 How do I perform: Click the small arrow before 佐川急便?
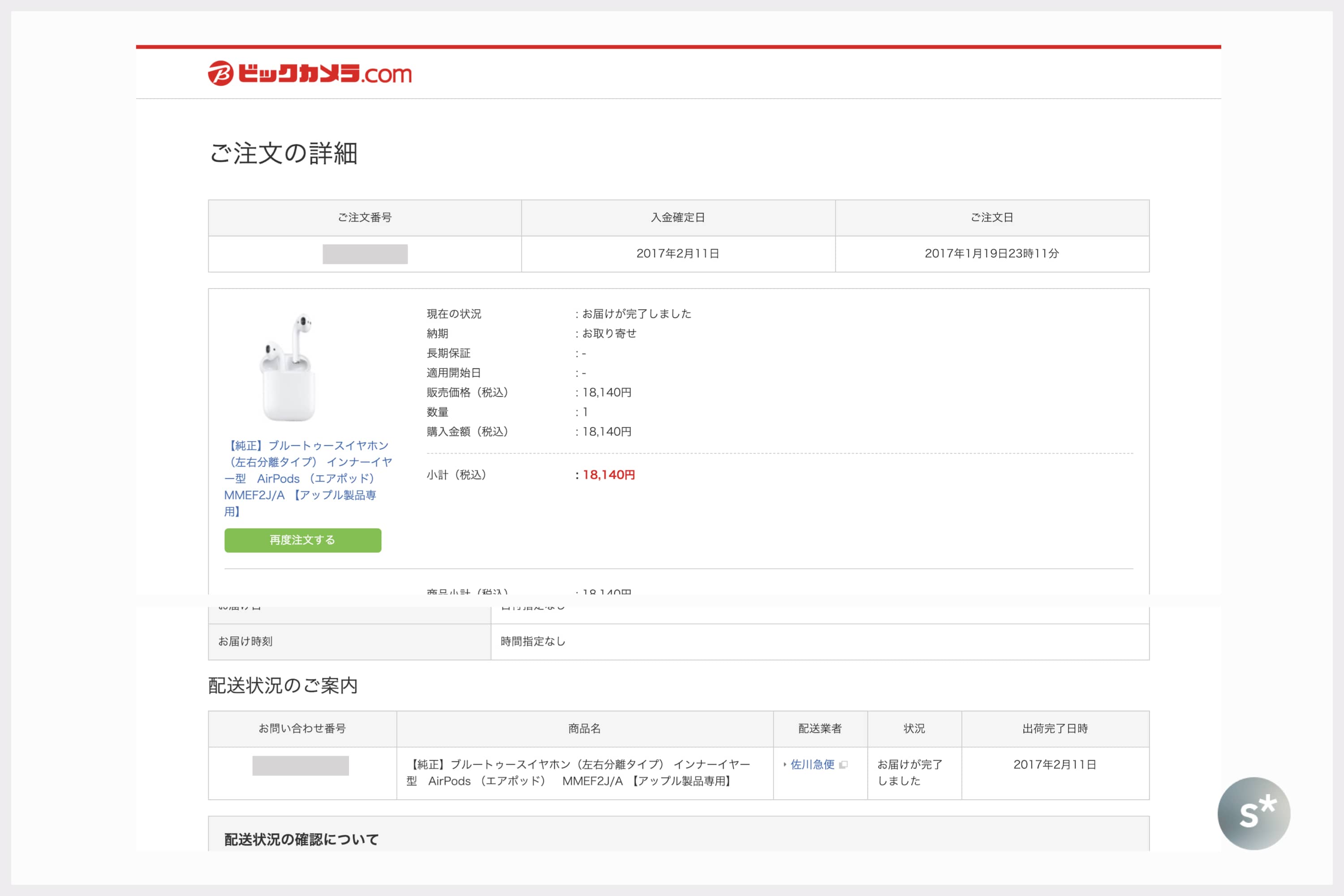pyautogui.click(x=785, y=765)
